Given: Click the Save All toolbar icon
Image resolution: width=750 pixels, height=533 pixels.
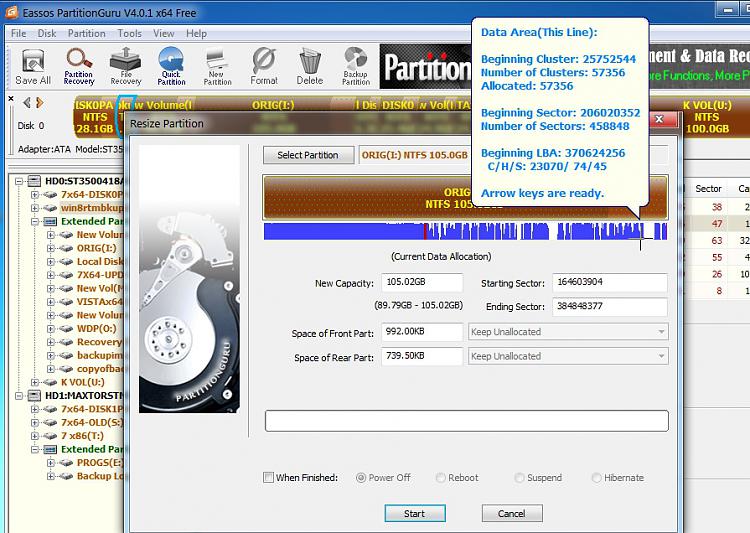Looking at the screenshot, I should [33, 66].
